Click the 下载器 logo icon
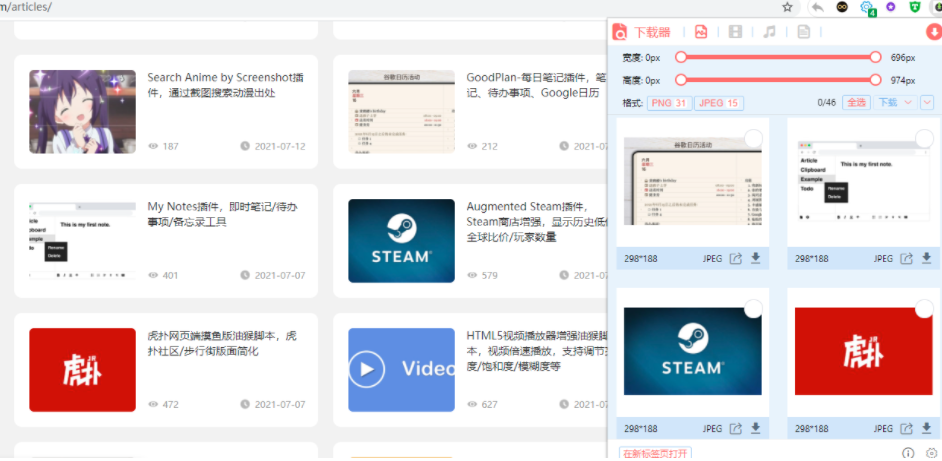Image resolution: width=942 pixels, height=461 pixels. tap(620, 32)
